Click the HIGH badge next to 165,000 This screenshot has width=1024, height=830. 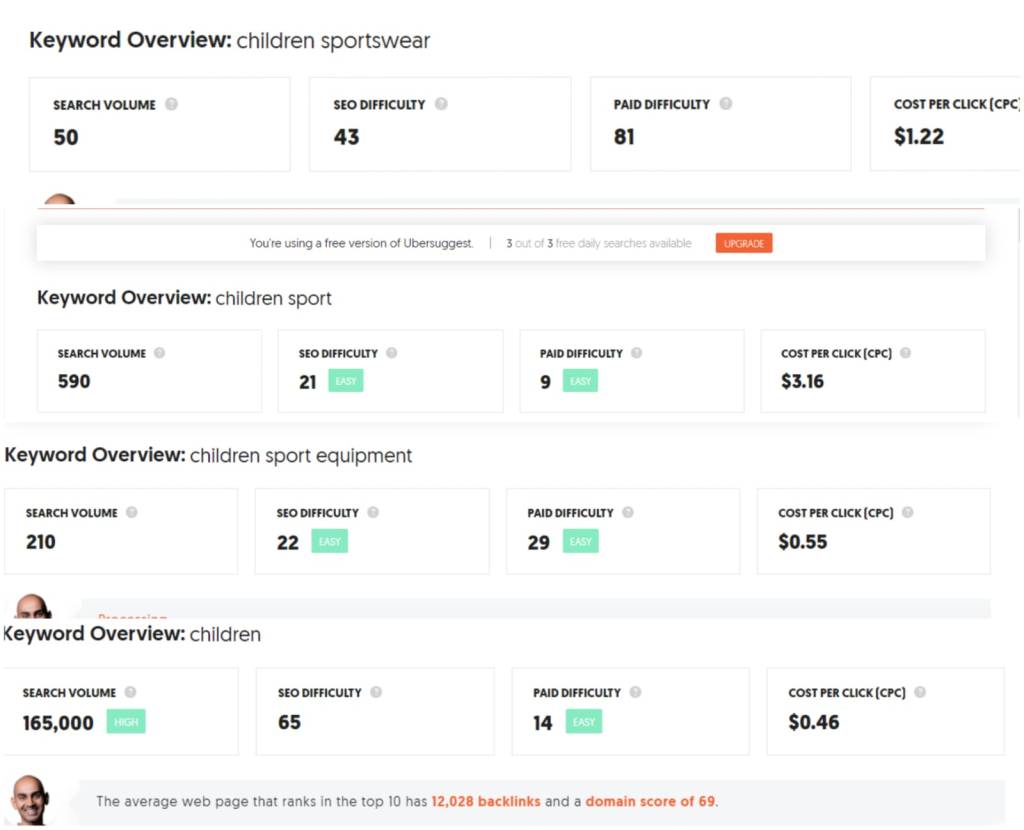126,722
